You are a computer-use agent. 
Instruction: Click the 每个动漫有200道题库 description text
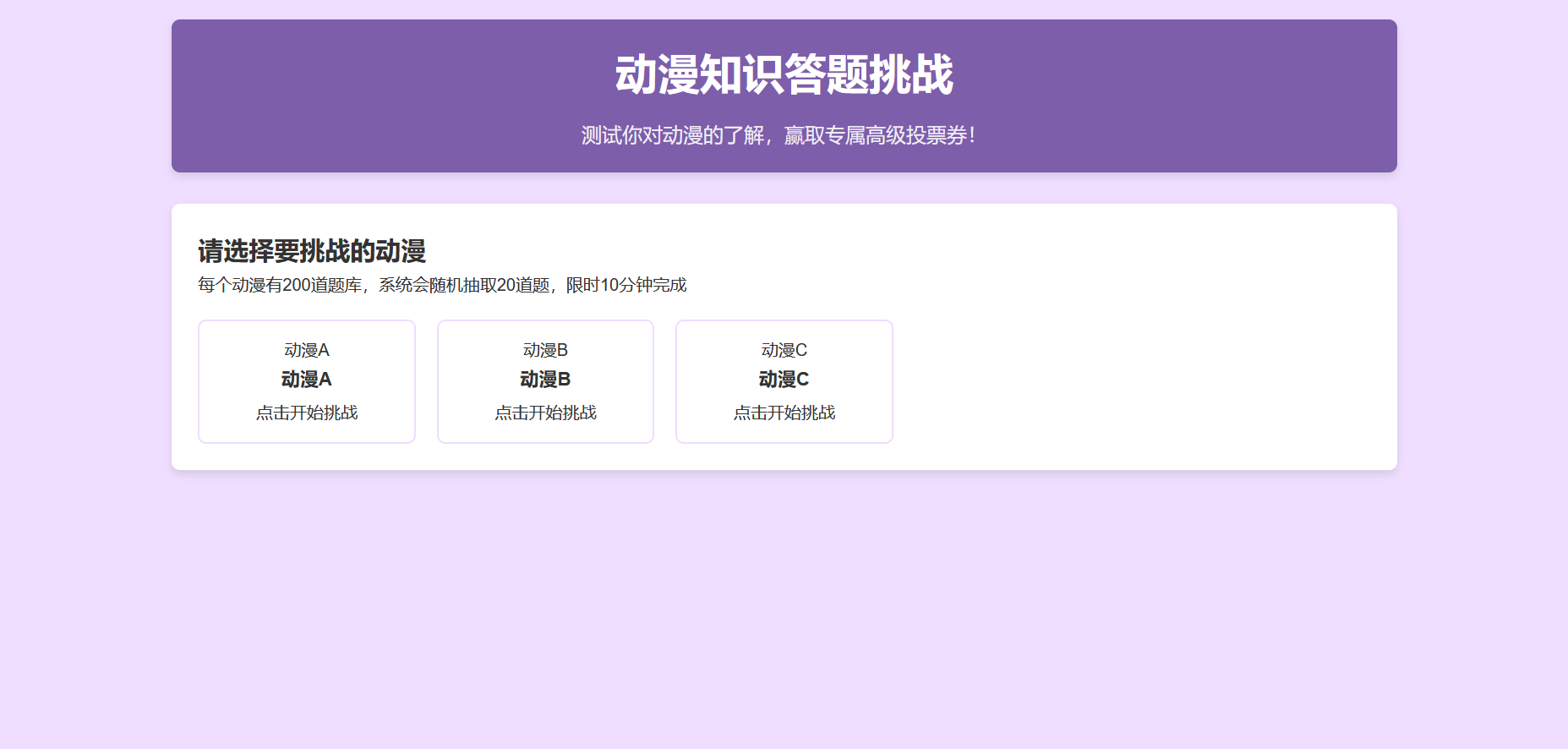[280, 285]
